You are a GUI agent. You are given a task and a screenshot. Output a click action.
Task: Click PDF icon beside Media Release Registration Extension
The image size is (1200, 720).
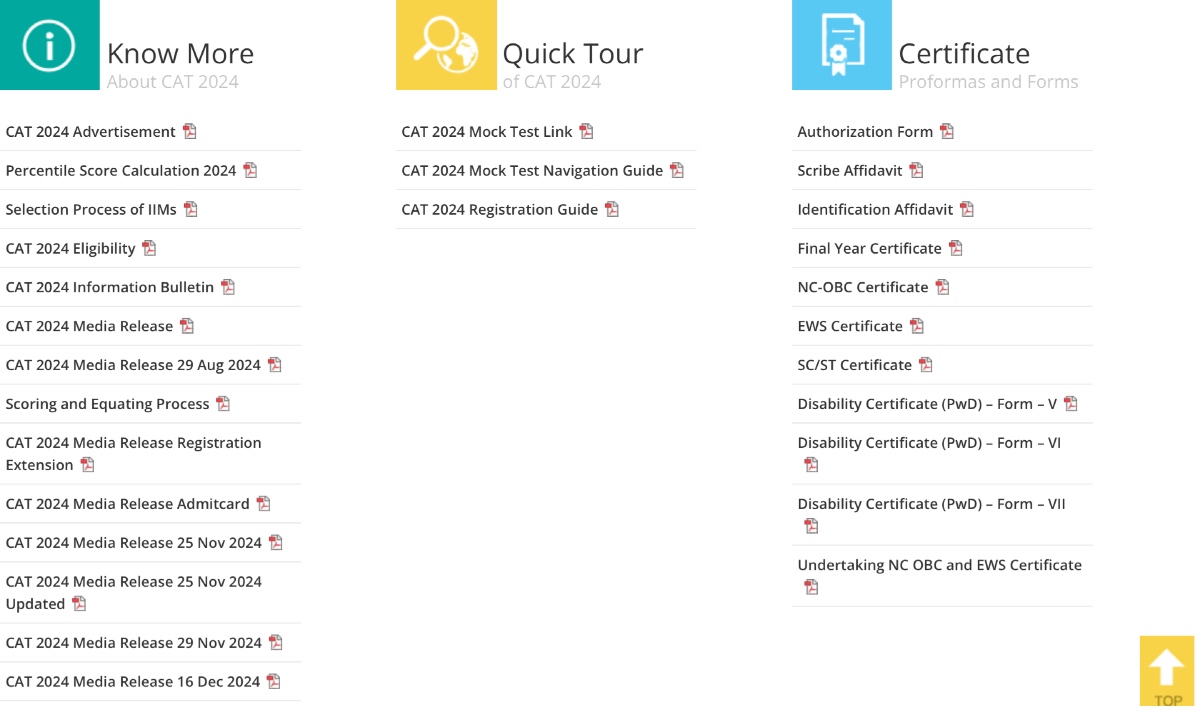pyautogui.click(x=87, y=465)
